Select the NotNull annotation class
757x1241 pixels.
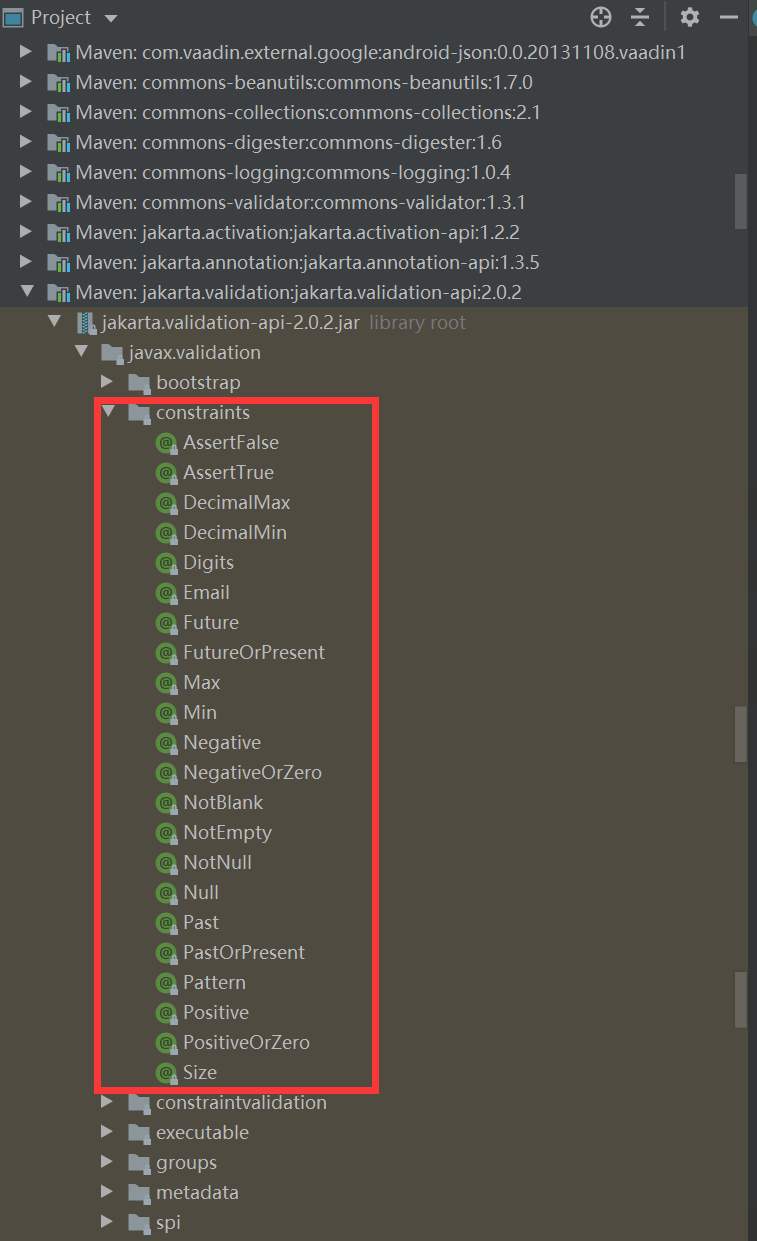(x=217, y=862)
